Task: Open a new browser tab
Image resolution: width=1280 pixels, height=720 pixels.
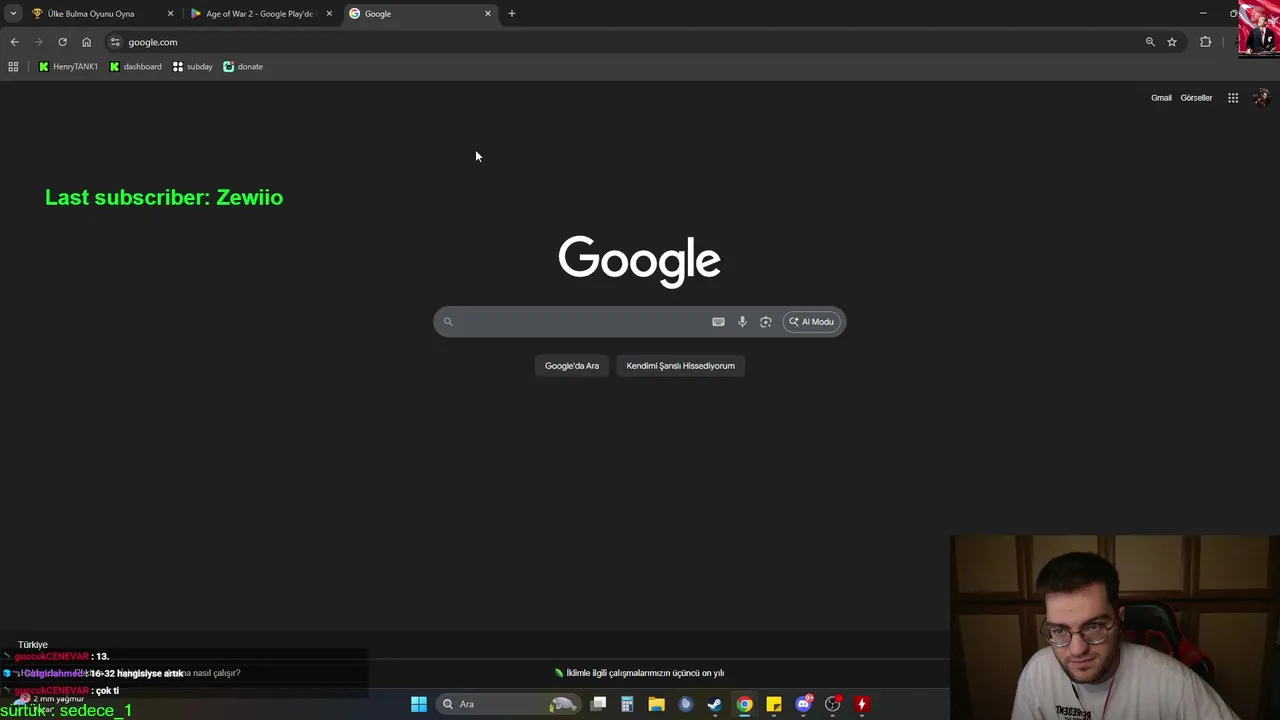Action: pyautogui.click(x=512, y=14)
